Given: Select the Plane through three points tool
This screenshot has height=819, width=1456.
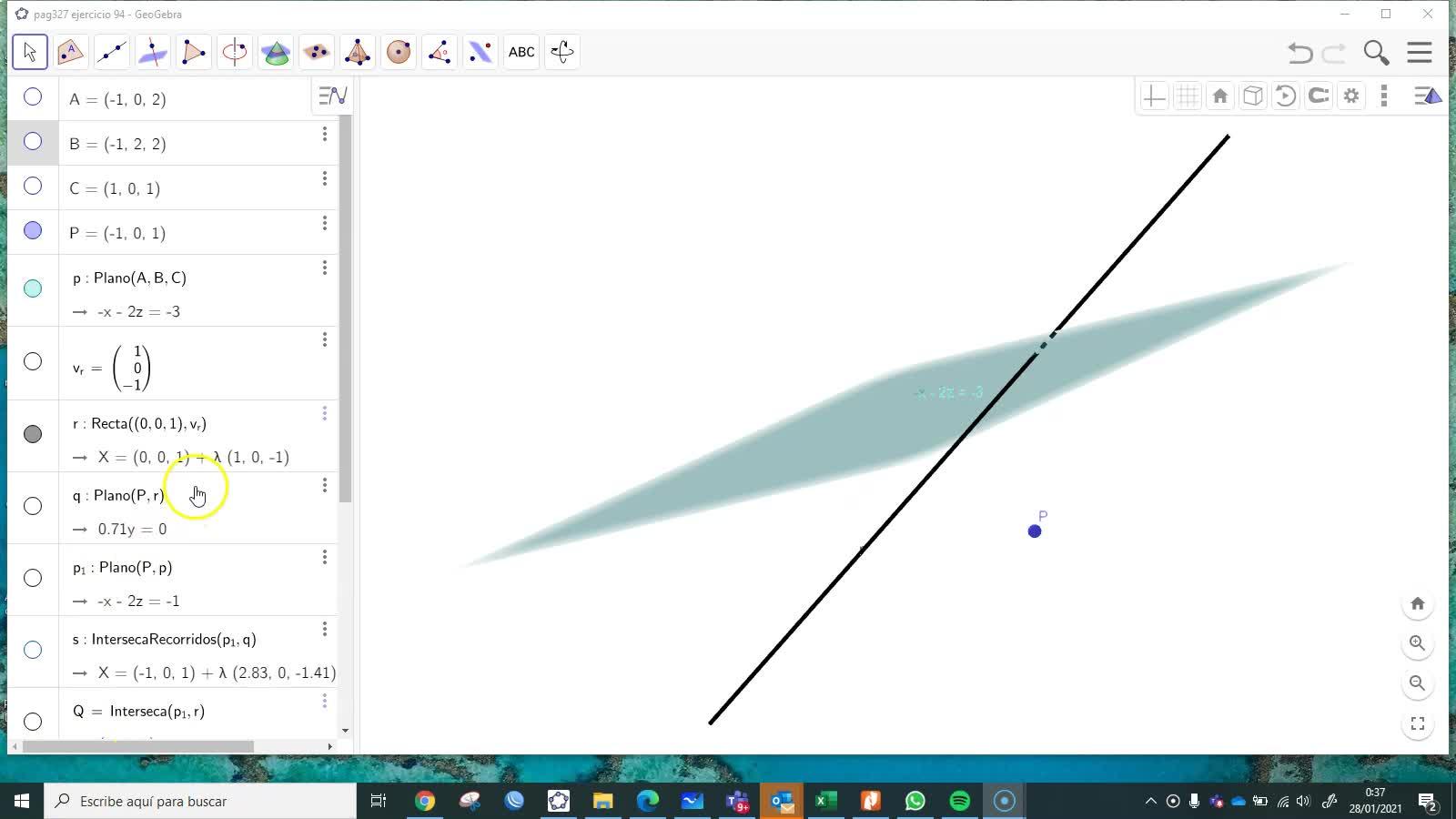Looking at the screenshot, I should (317, 52).
